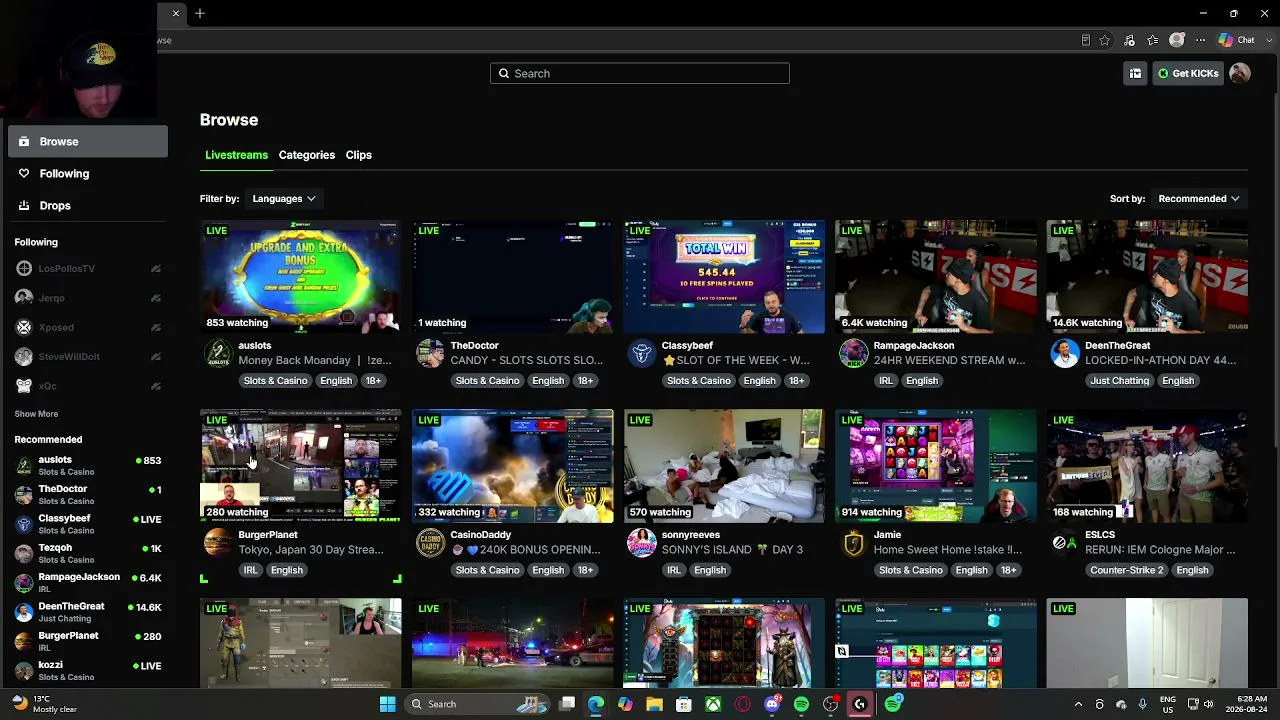Click the Kick search field
Image resolution: width=1280 pixels, height=720 pixels.
[x=640, y=73]
